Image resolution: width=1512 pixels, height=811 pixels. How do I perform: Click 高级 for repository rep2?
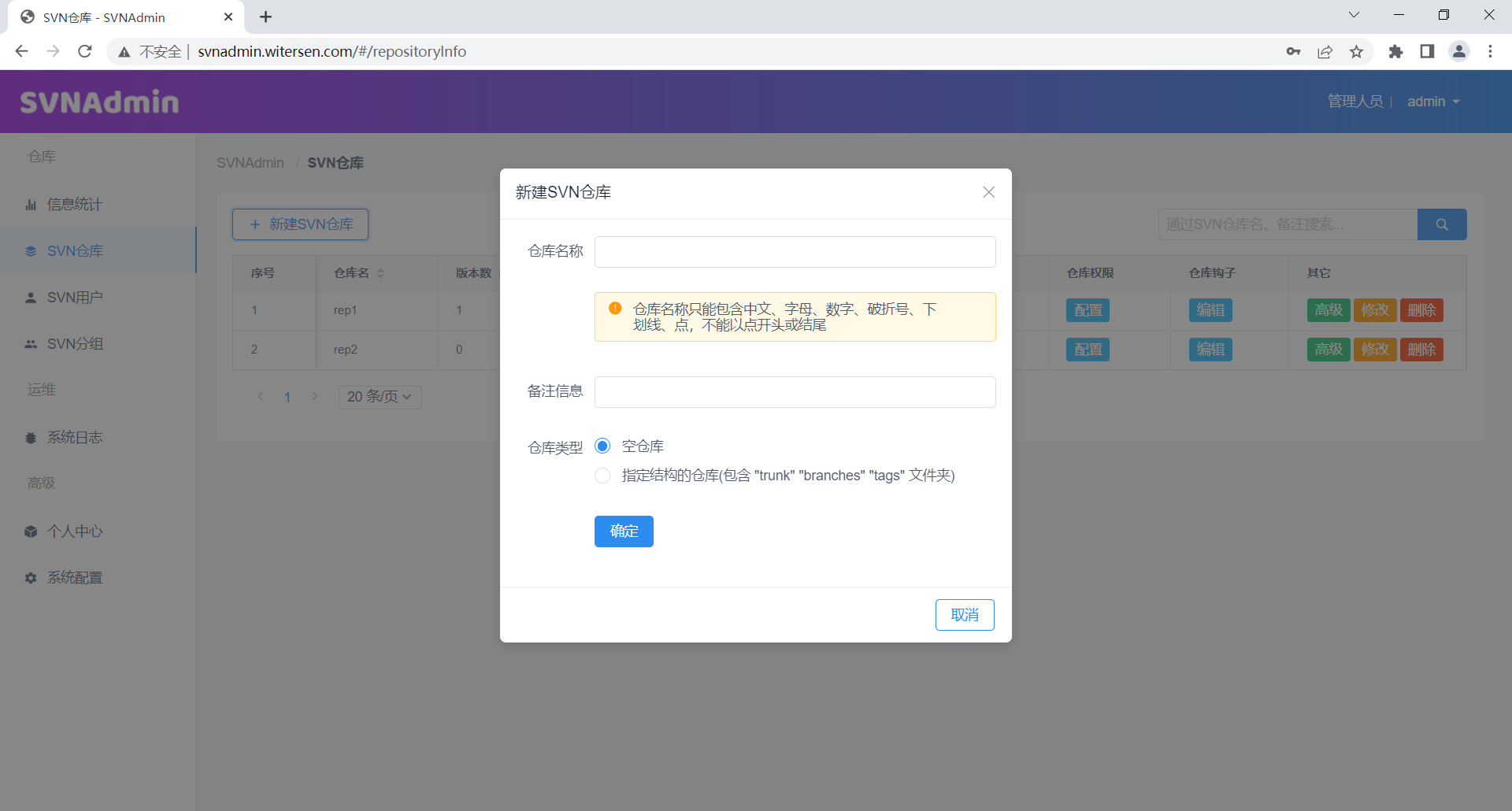click(x=1329, y=350)
